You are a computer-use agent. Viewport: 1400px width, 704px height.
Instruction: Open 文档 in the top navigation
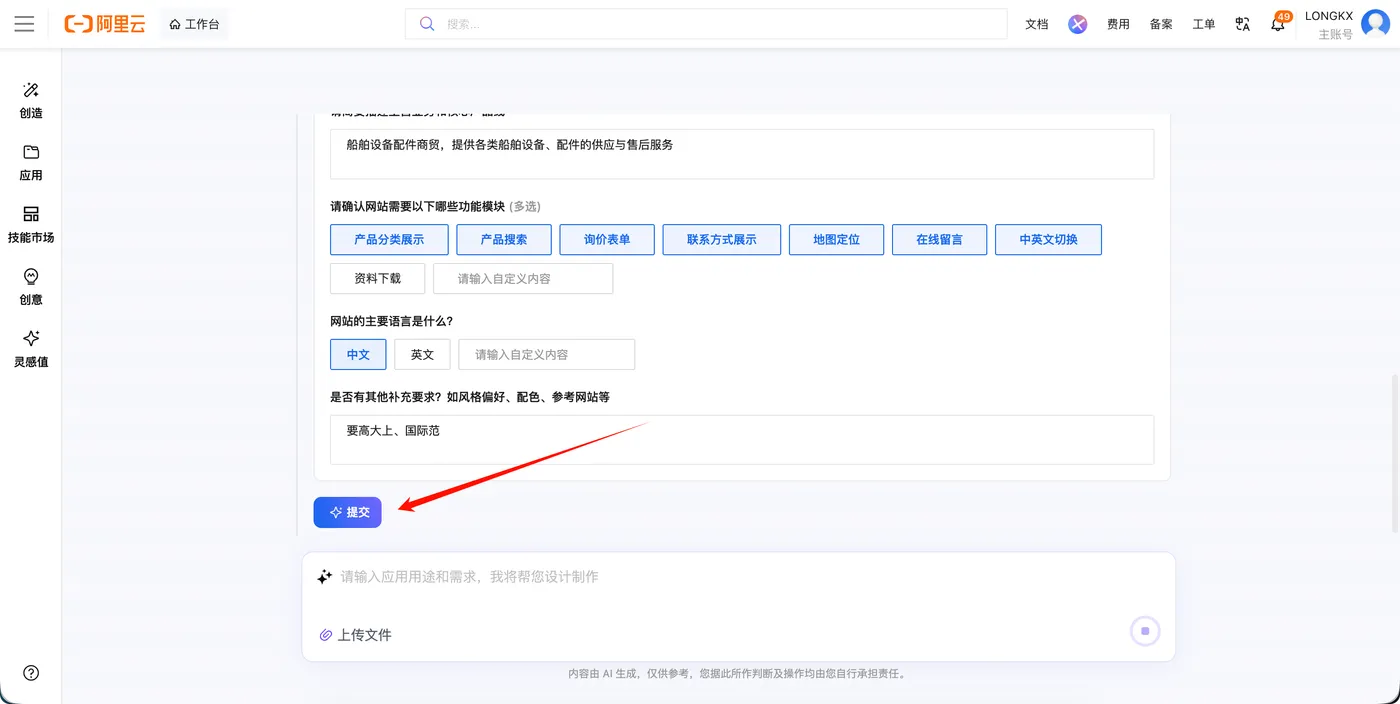[1037, 24]
